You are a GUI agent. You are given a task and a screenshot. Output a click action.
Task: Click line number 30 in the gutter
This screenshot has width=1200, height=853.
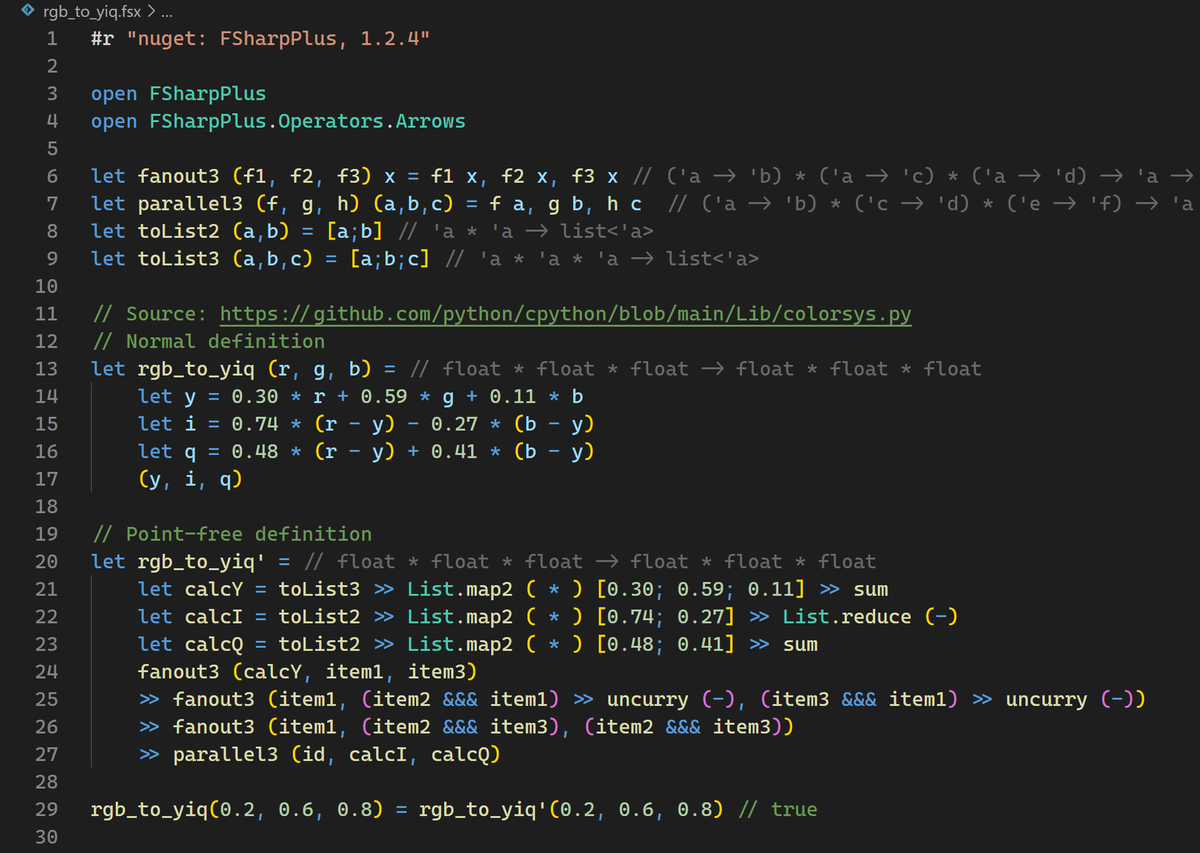[x=47, y=836]
